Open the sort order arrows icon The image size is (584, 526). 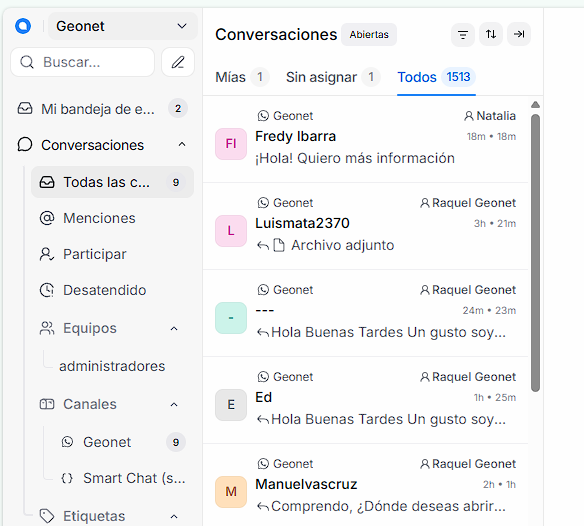[491, 34]
